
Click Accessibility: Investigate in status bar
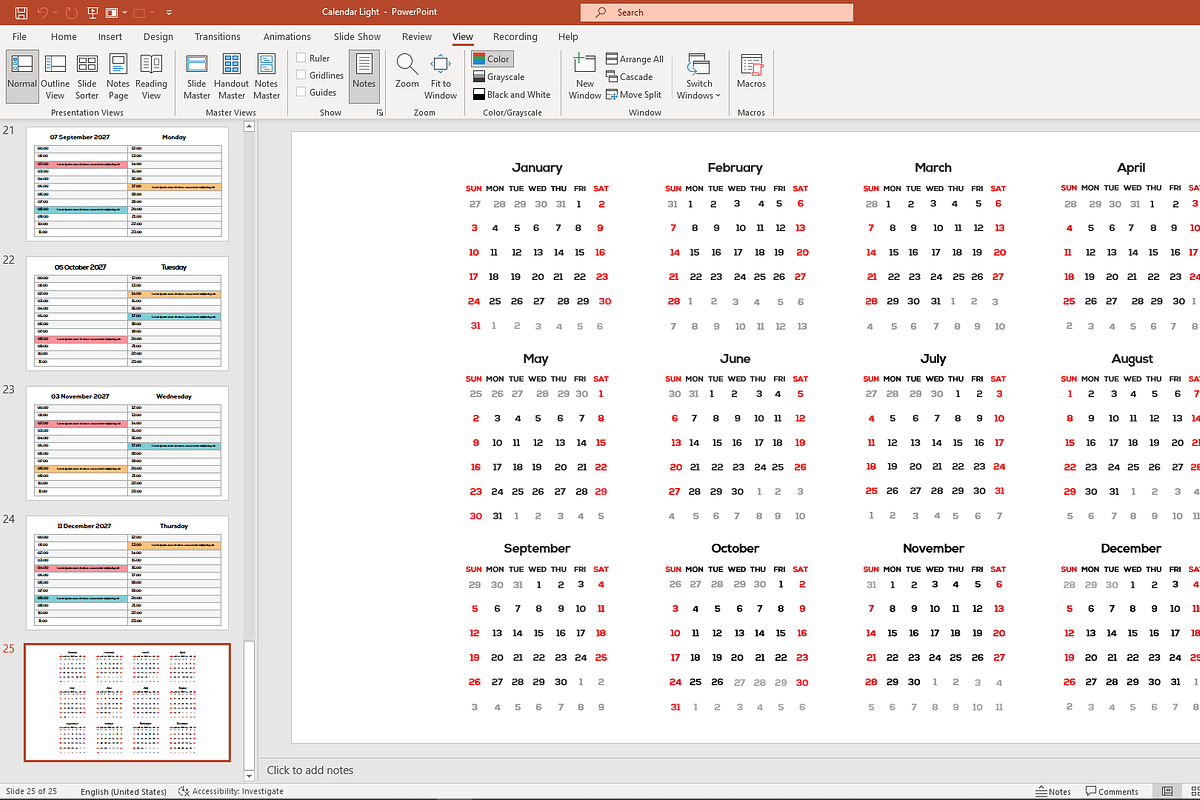[x=230, y=791]
